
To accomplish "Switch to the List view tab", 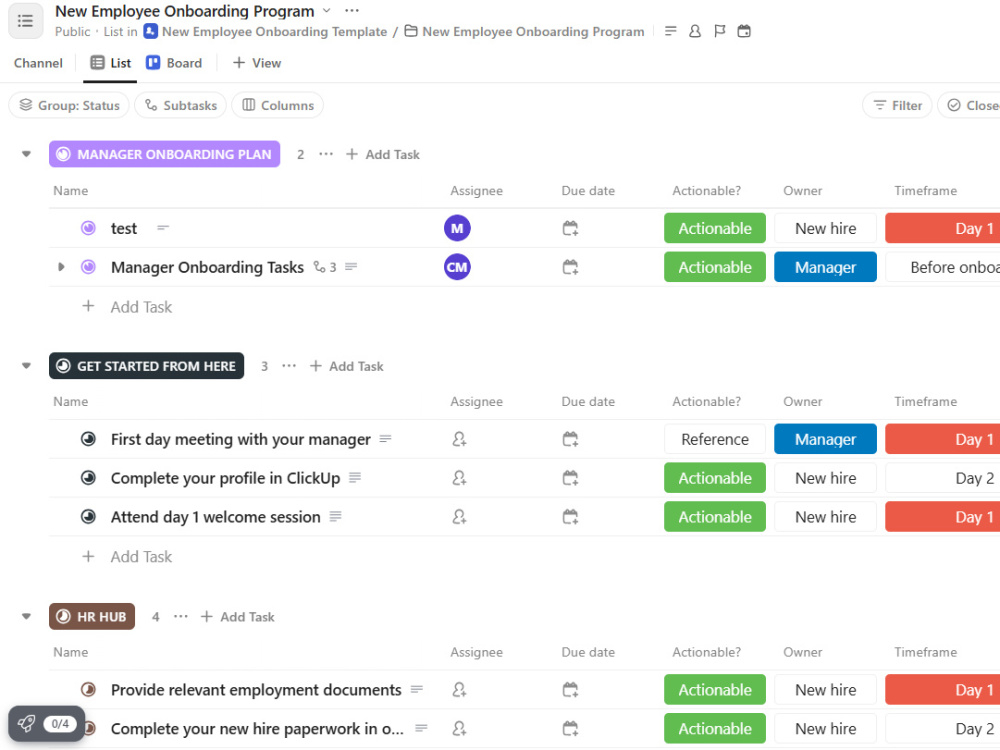I will 111,63.
